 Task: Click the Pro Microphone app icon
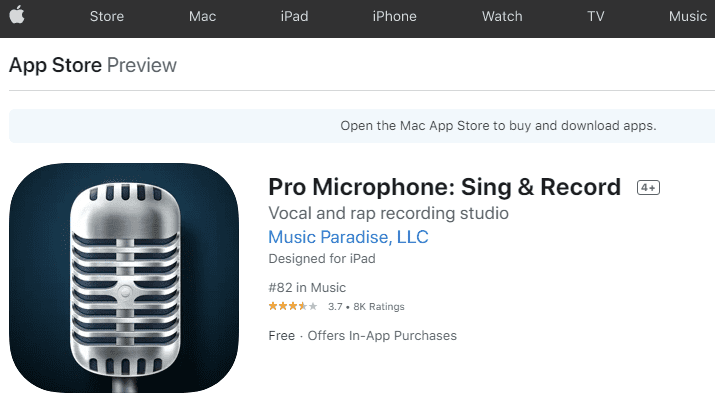coord(124,278)
